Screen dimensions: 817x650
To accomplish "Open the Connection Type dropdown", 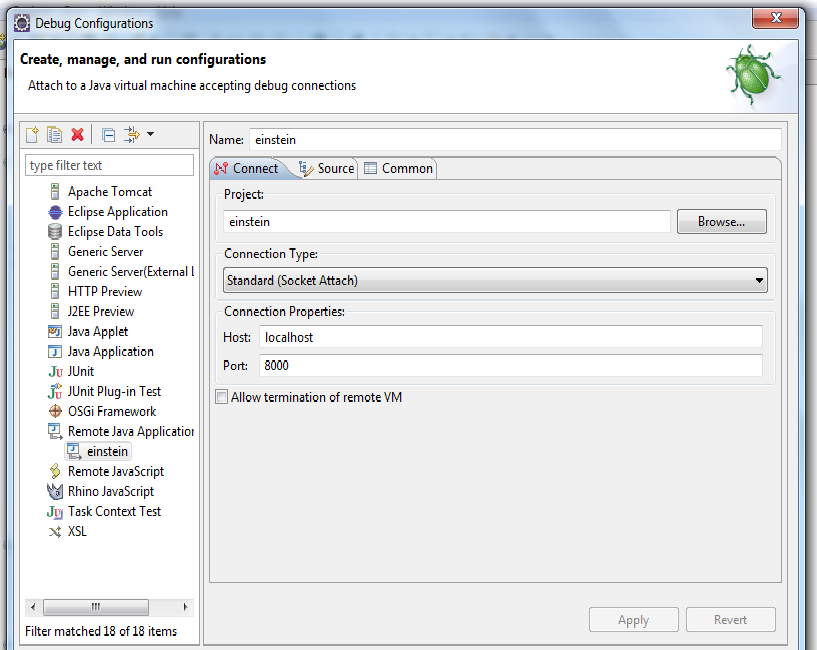I will coord(495,280).
